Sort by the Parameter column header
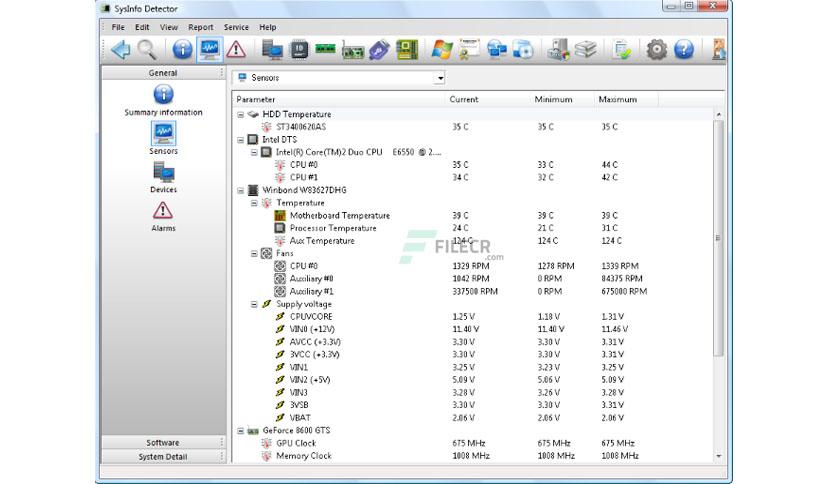836x484 pixels. [x=339, y=100]
